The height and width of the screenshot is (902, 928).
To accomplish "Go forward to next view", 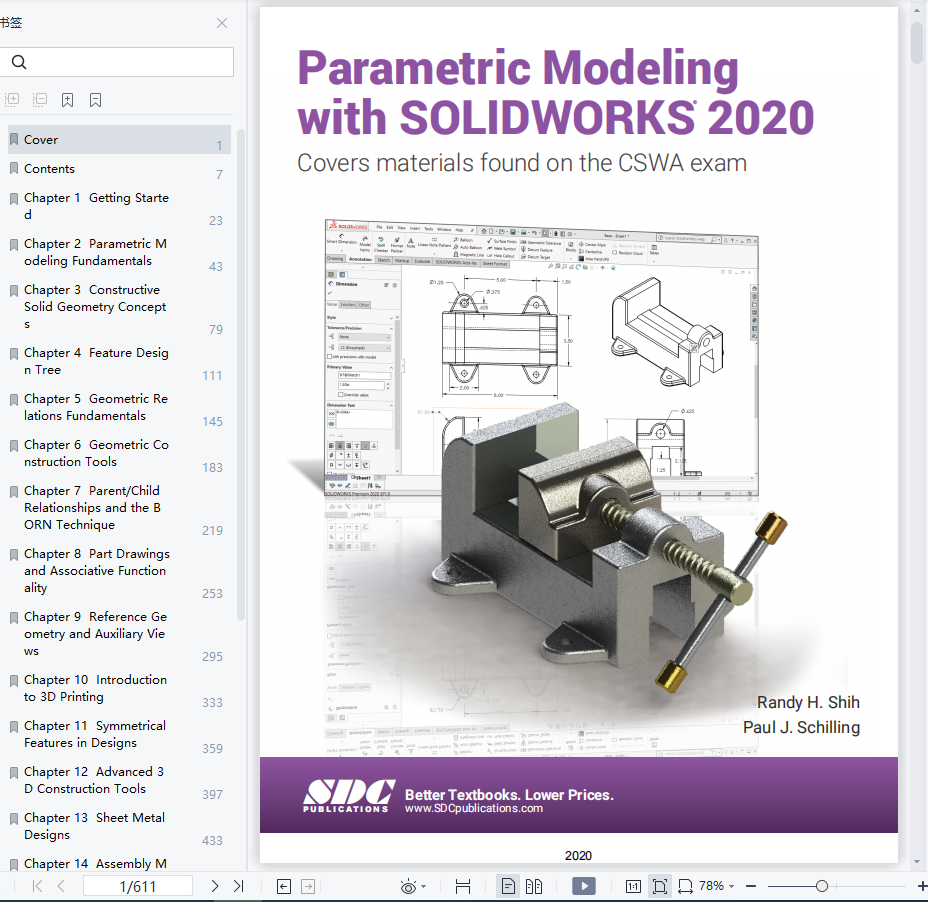I will [x=308, y=886].
